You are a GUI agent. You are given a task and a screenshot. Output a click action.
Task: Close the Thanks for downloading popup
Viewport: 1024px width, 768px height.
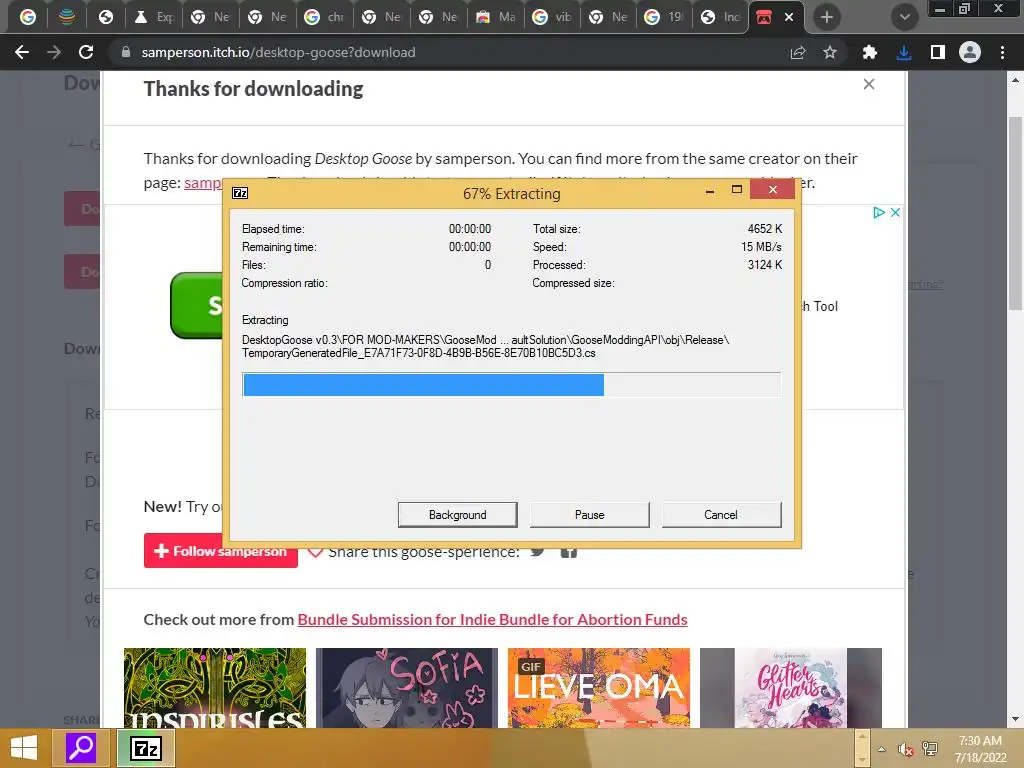tap(869, 84)
